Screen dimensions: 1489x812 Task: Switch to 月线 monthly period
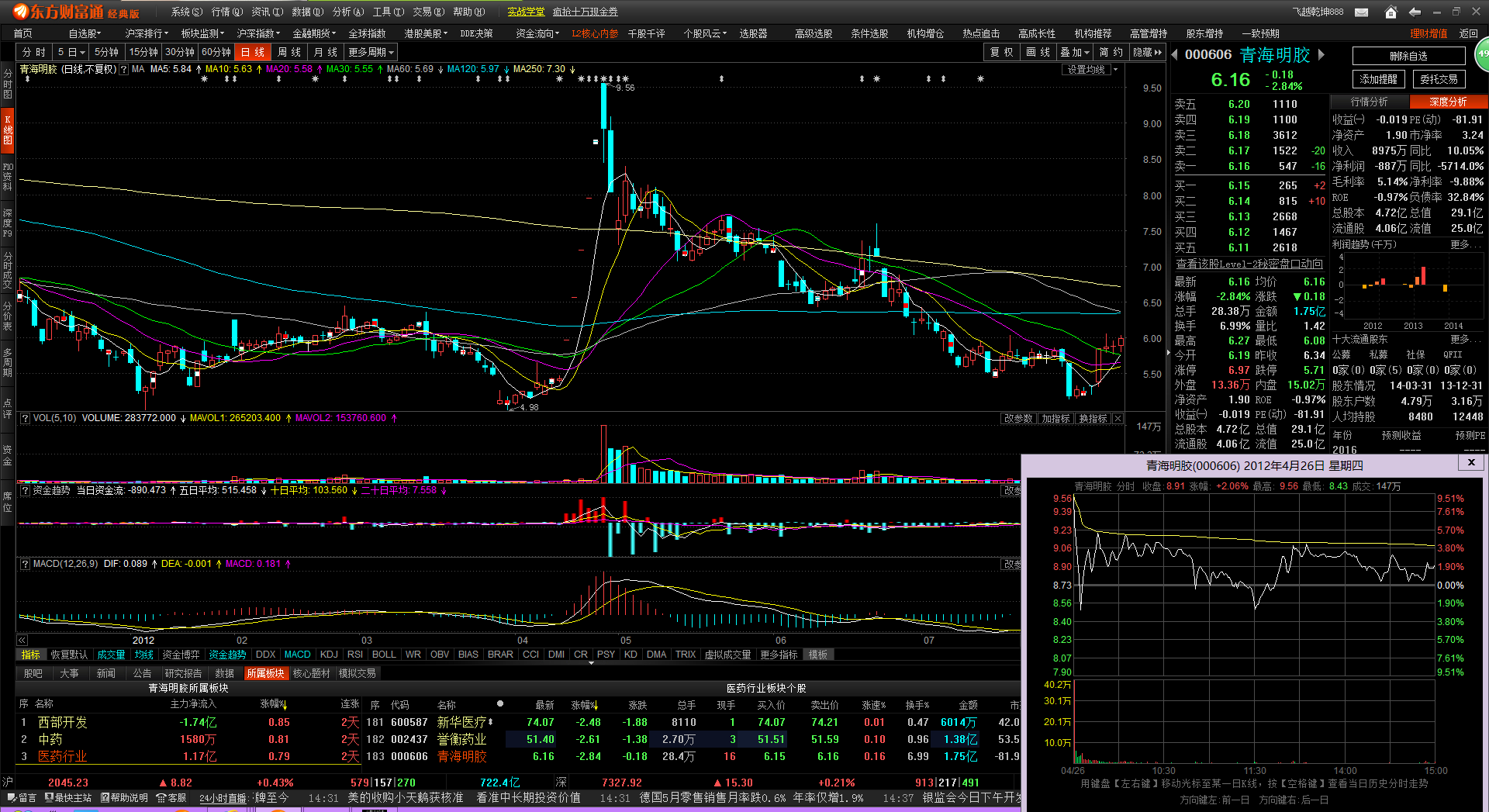[x=326, y=52]
